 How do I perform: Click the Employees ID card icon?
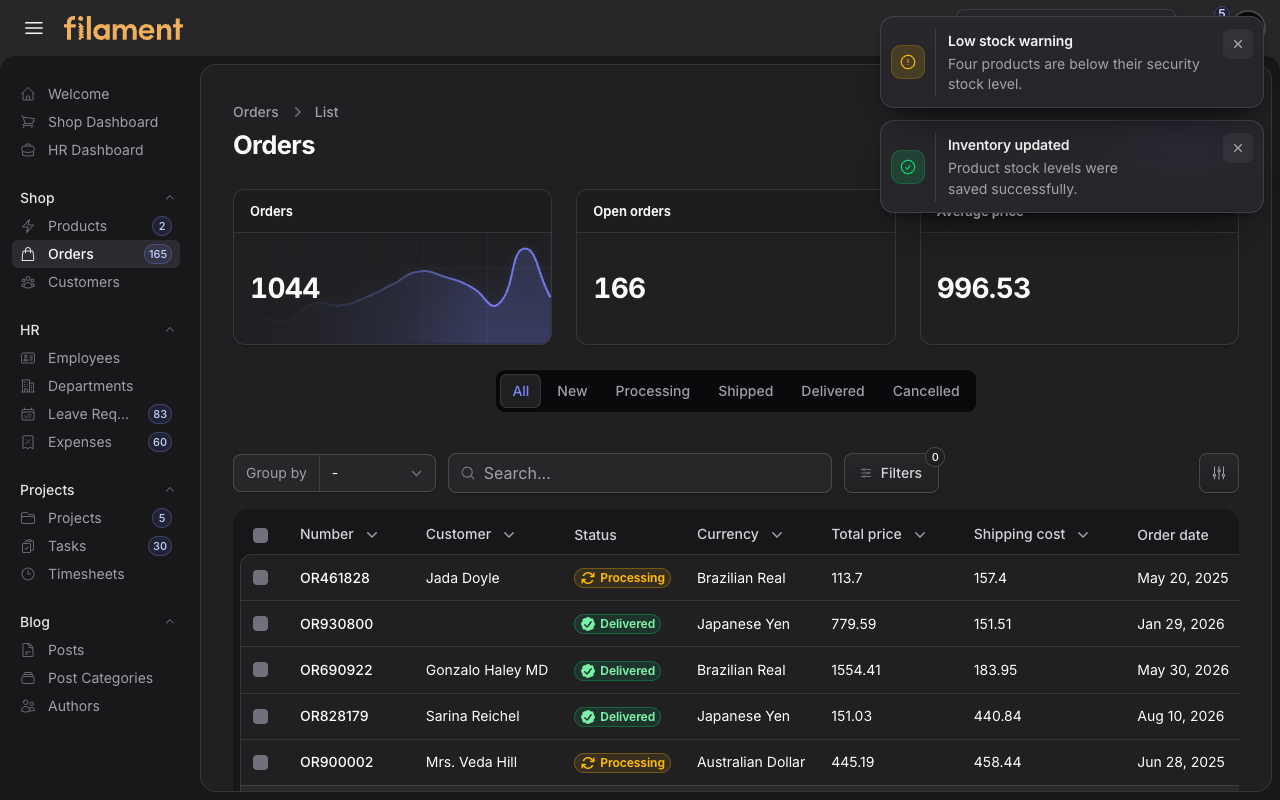28,358
